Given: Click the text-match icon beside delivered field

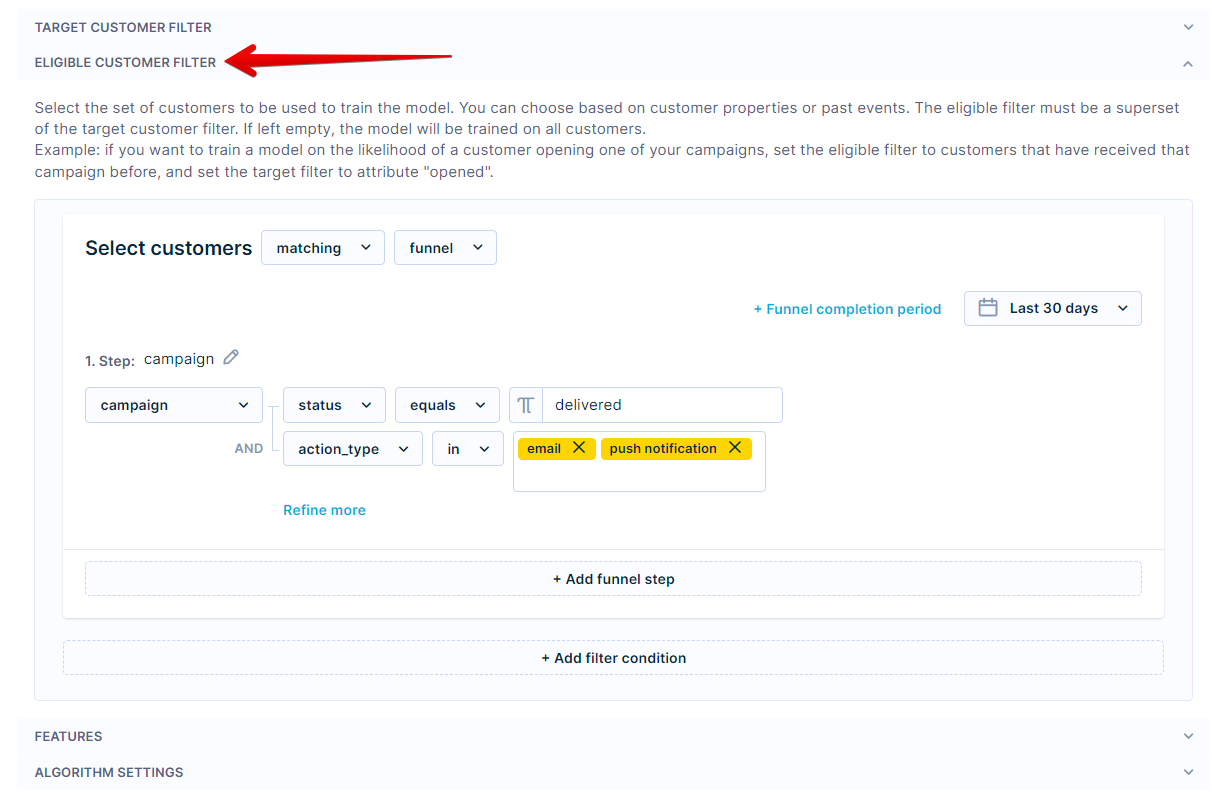Looking at the screenshot, I should (x=524, y=404).
